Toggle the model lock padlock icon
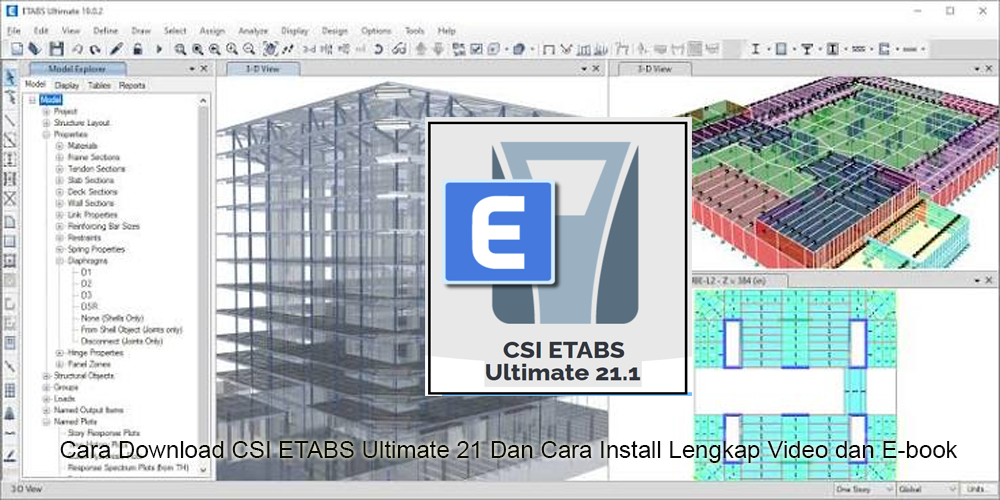Screen dimensions: 1000x500 pyautogui.click(x=137, y=49)
